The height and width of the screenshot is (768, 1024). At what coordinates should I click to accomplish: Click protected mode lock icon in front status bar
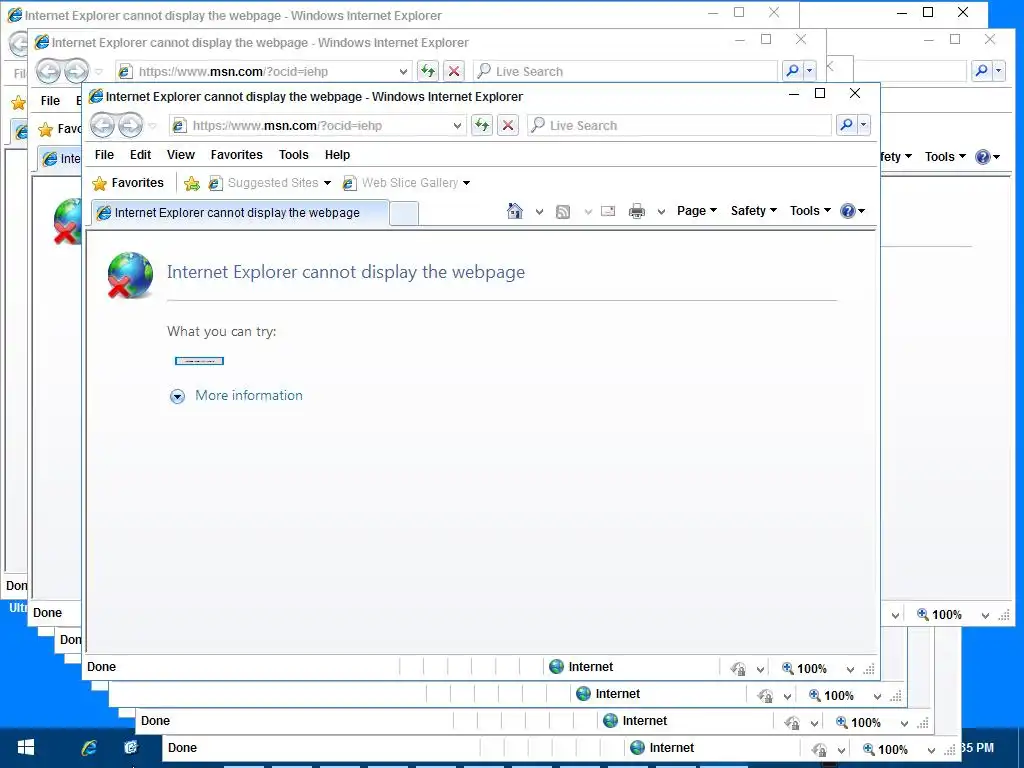(x=738, y=669)
